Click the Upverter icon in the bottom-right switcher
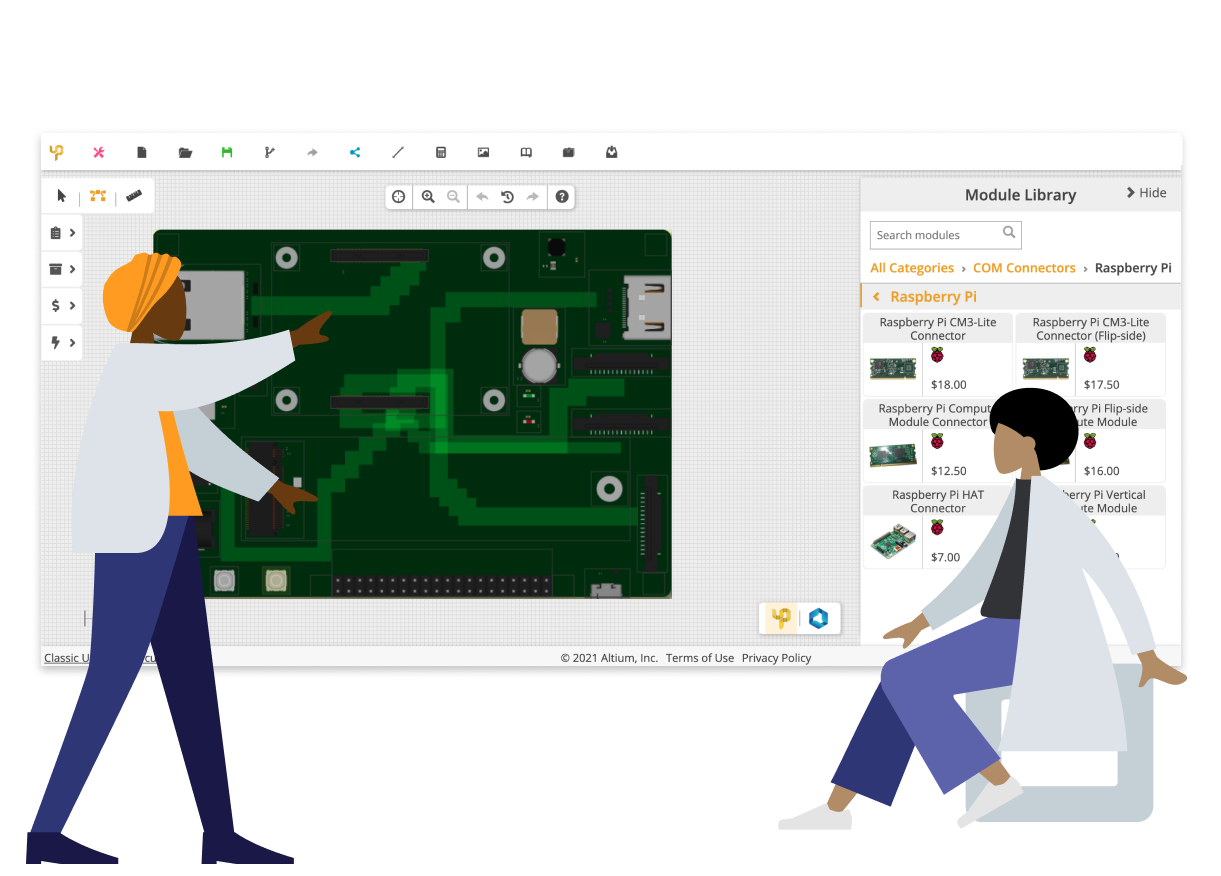This screenshot has width=1221, height=876. tap(781, 619)
